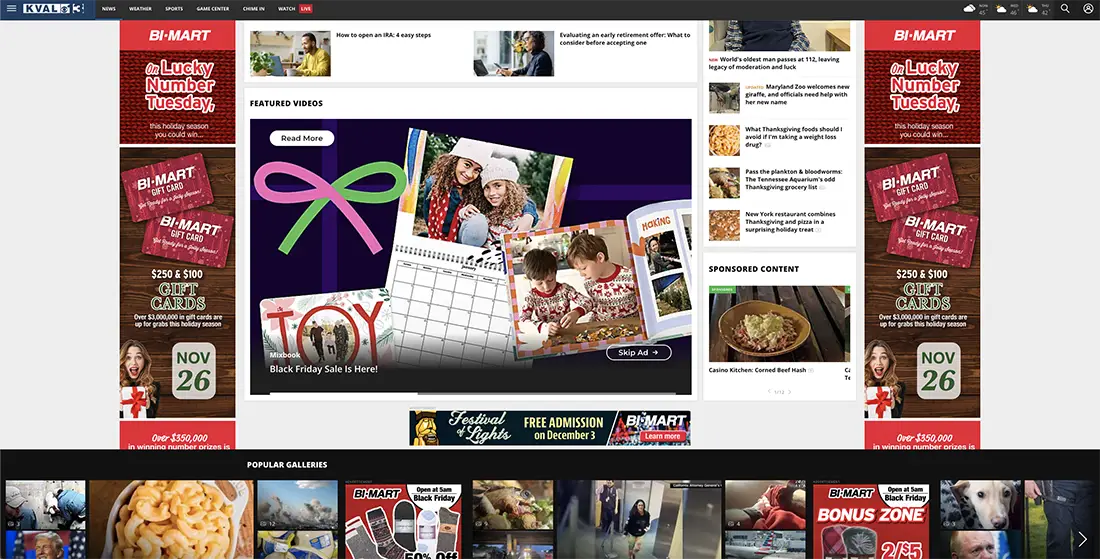Click the Tennessee Aquarium article thumbnail
Screen dimensions: 1100x559
[724, 183]
